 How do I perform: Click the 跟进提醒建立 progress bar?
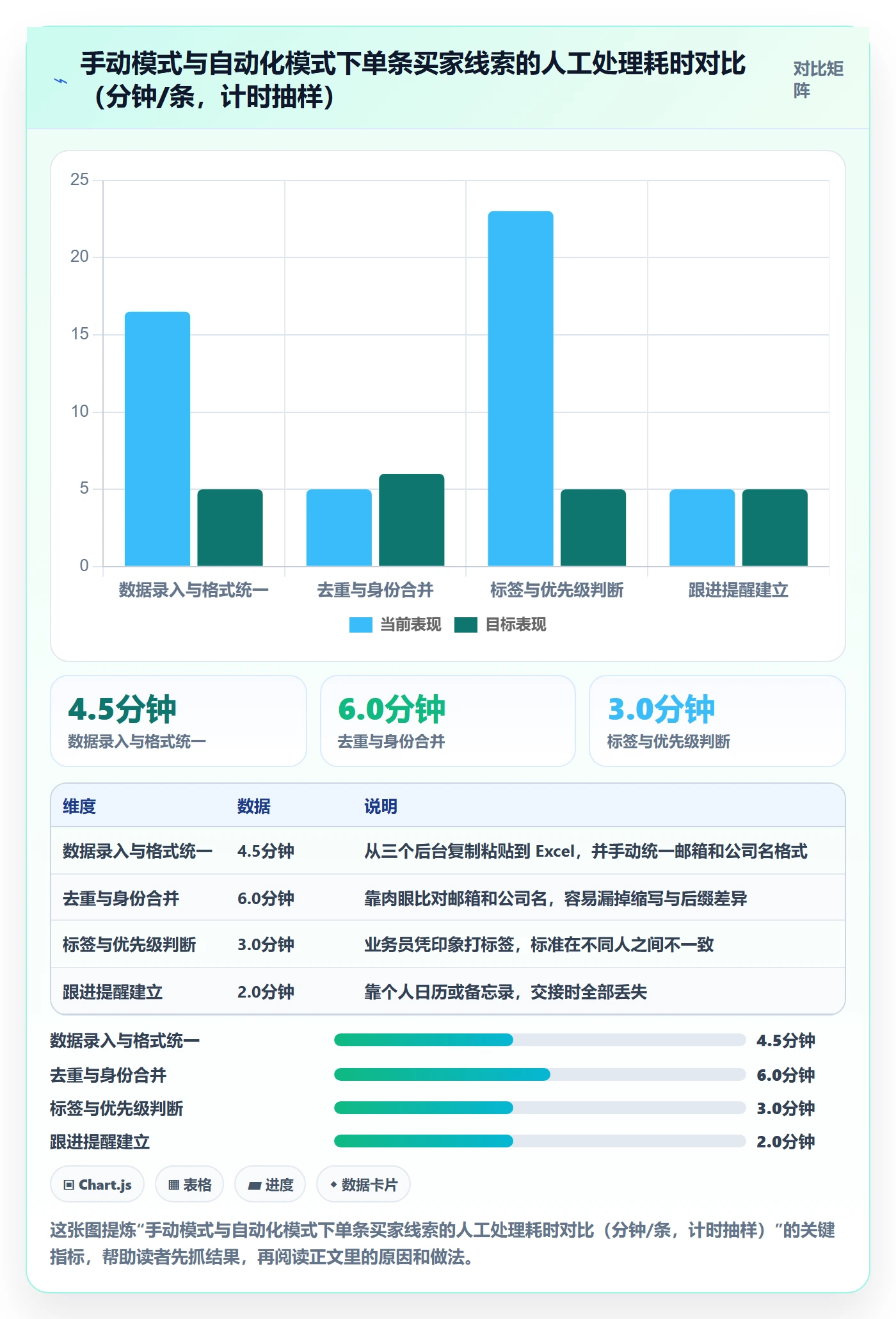click(540, 1141)
